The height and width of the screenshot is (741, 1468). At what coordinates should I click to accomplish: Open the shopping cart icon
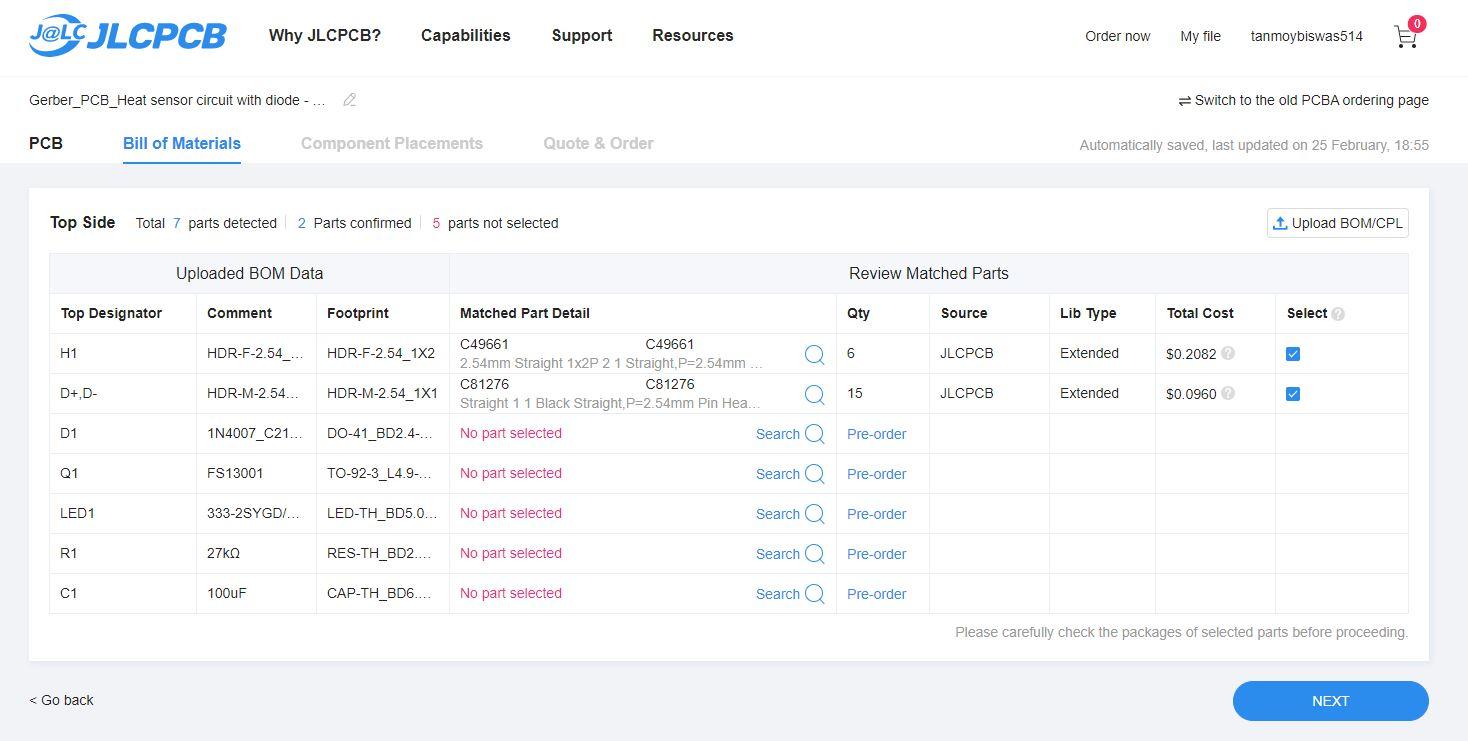(x=1406, y=36)
